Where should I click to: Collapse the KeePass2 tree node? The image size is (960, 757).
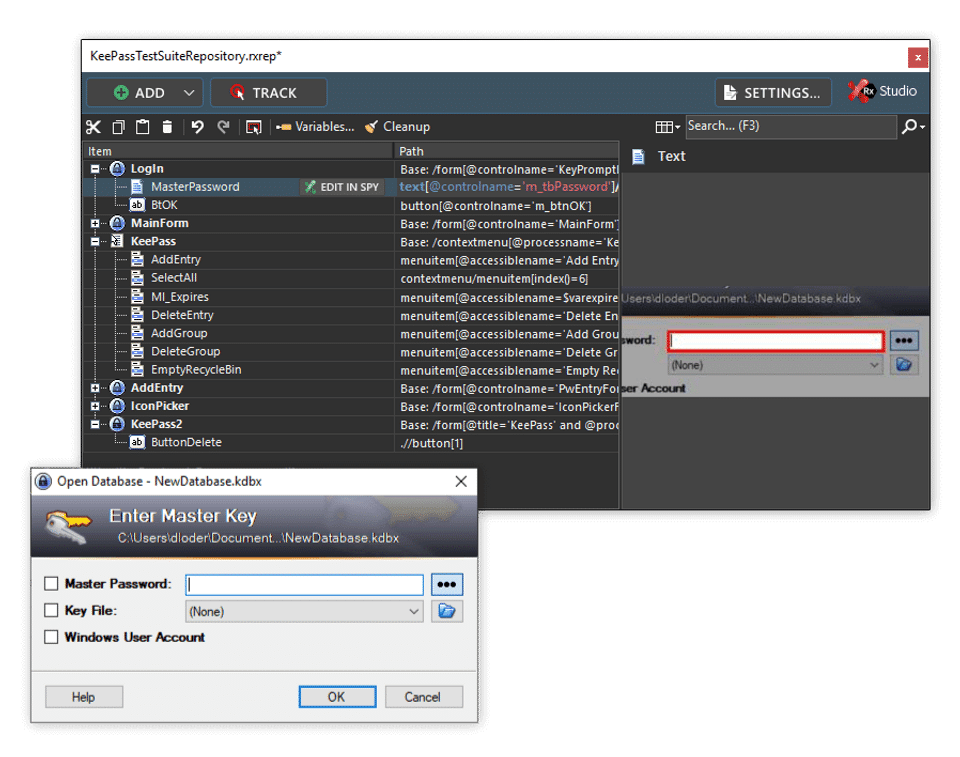(x=95, y=424)
